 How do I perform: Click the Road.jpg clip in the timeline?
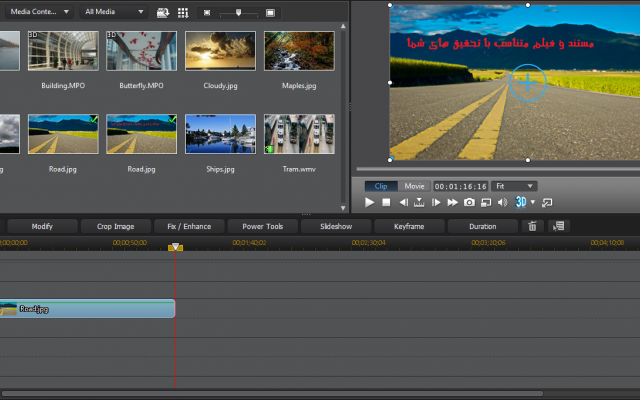tap(87, 309)
